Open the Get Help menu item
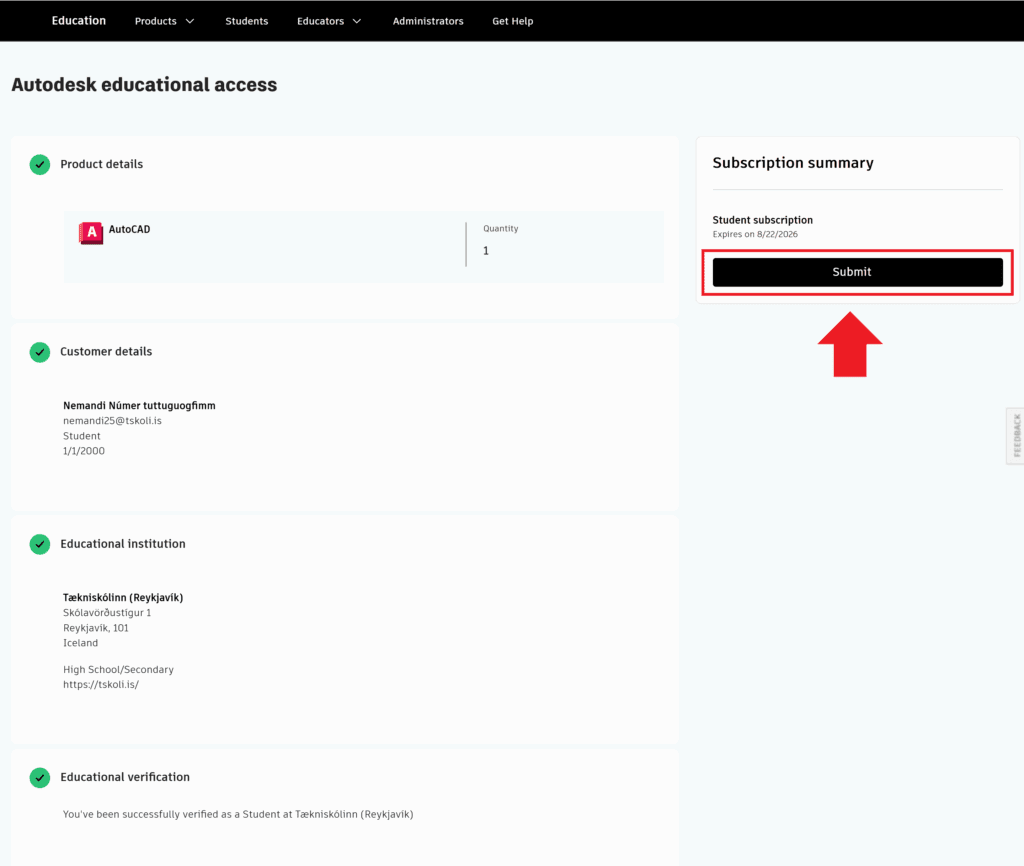This screenshot has height=866, width=1024. [x=513, y=21]
